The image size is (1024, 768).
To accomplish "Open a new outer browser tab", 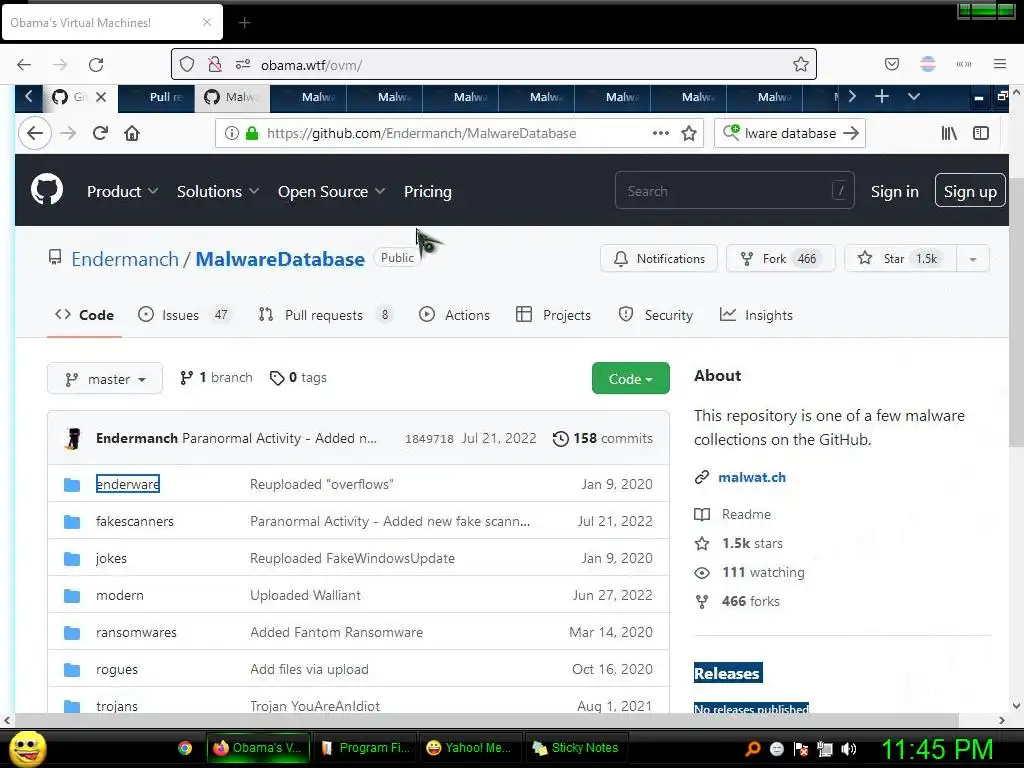I will [244, 23].
